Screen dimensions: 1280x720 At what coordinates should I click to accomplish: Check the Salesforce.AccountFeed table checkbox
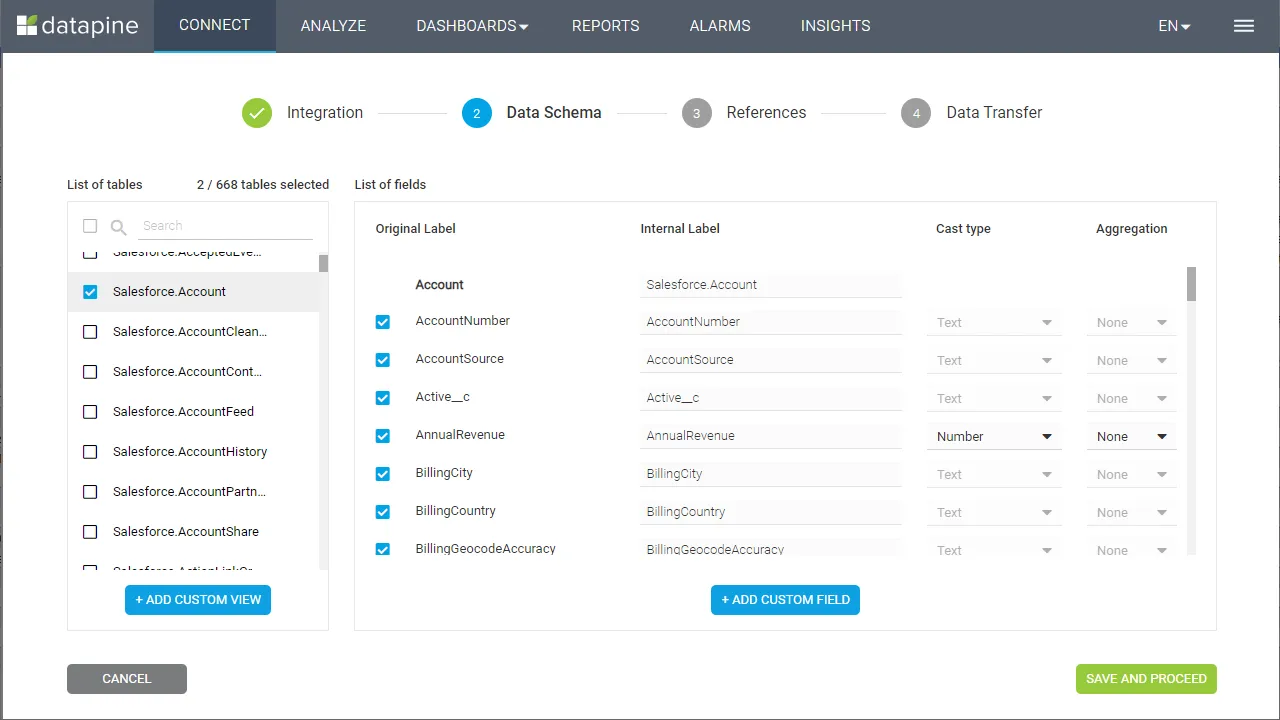tap(90, 412)
